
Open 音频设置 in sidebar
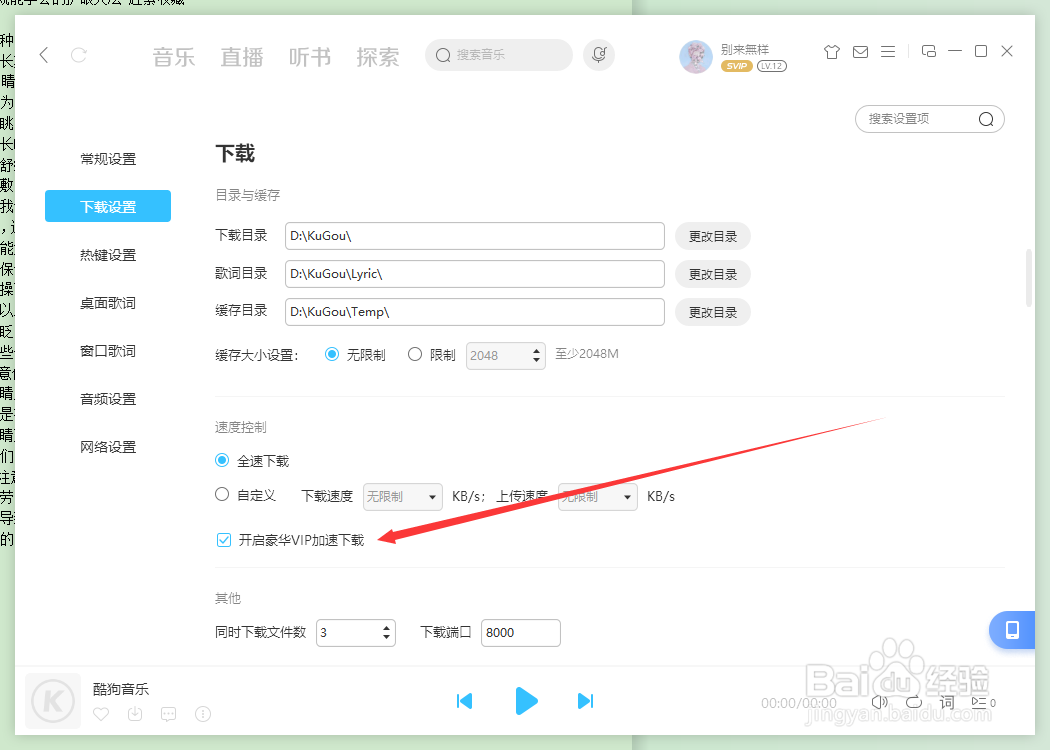[x=108, y=399]
